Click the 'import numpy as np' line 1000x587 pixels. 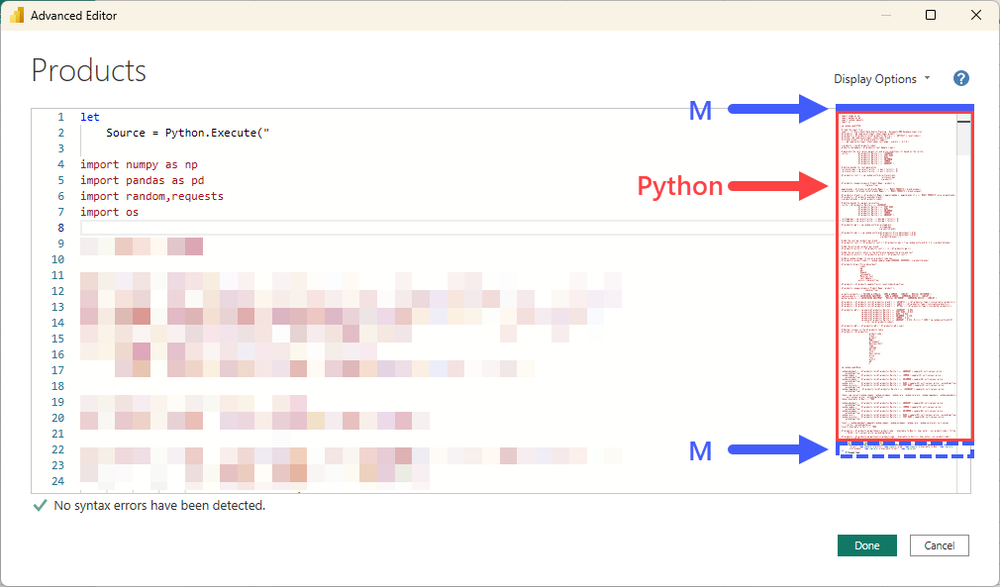click(x=138, y=164)
